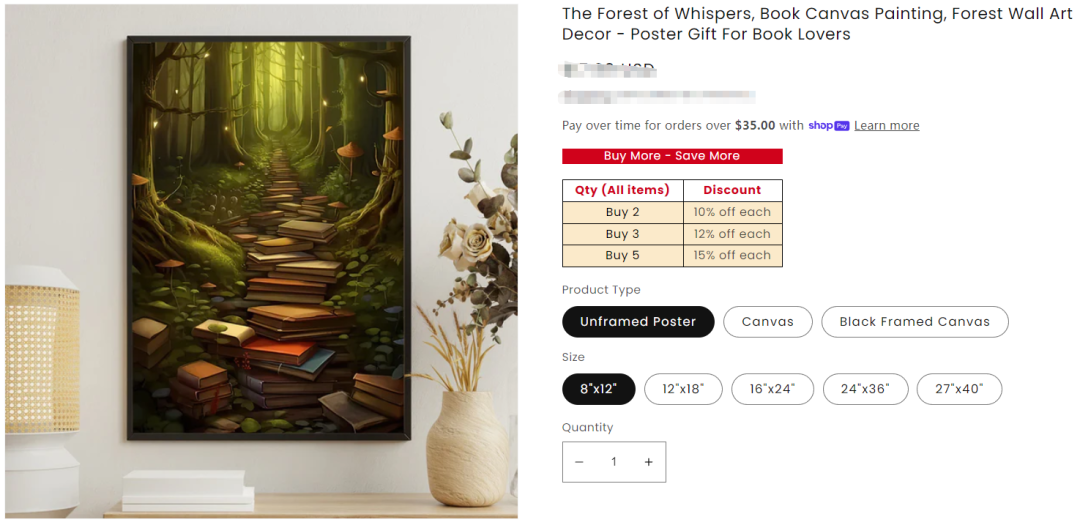The image size is (1080, 525).
Task: Click the Qty (All items) table header
Action: coord(623,190)
